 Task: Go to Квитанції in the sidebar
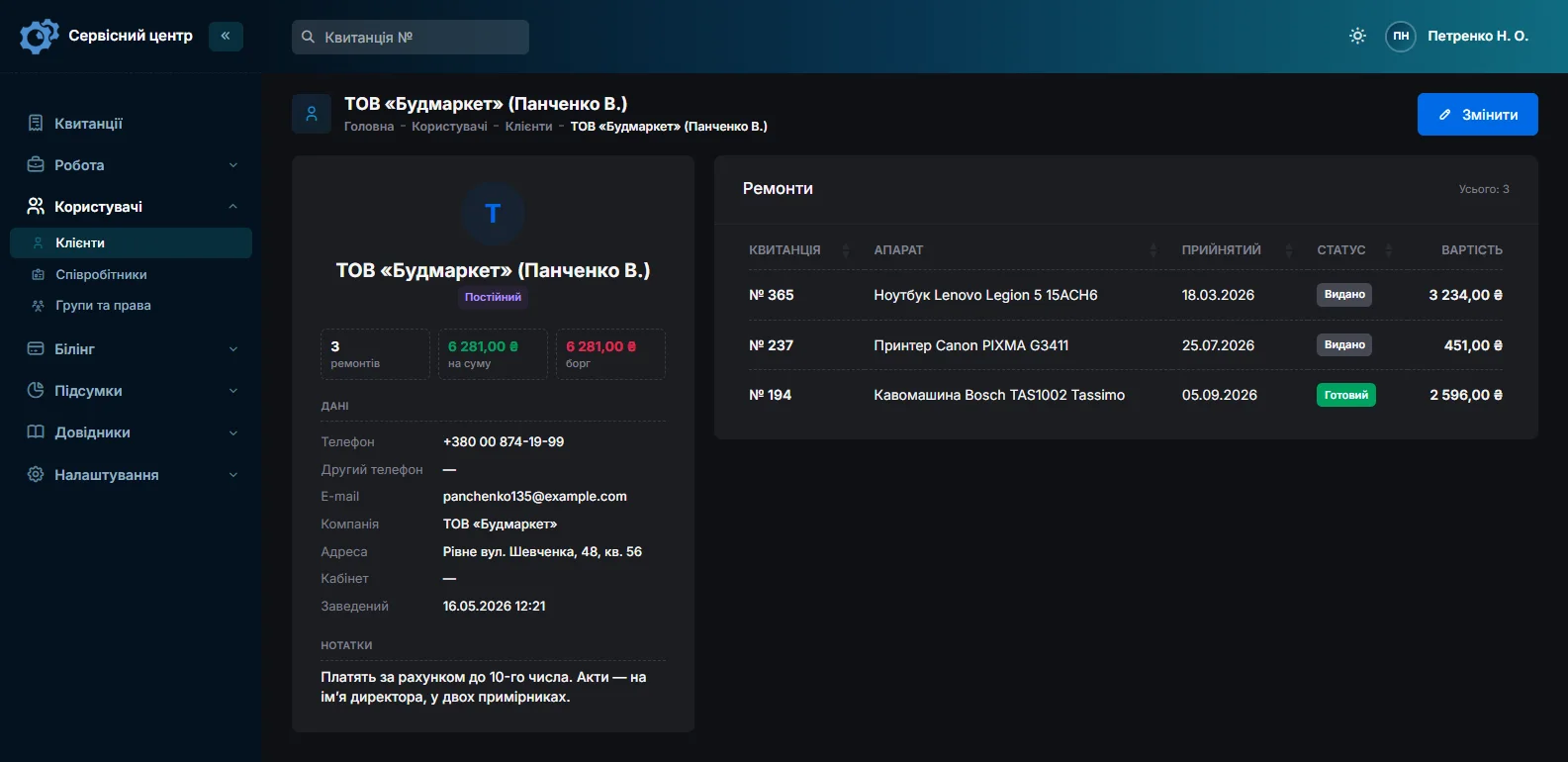131,123
